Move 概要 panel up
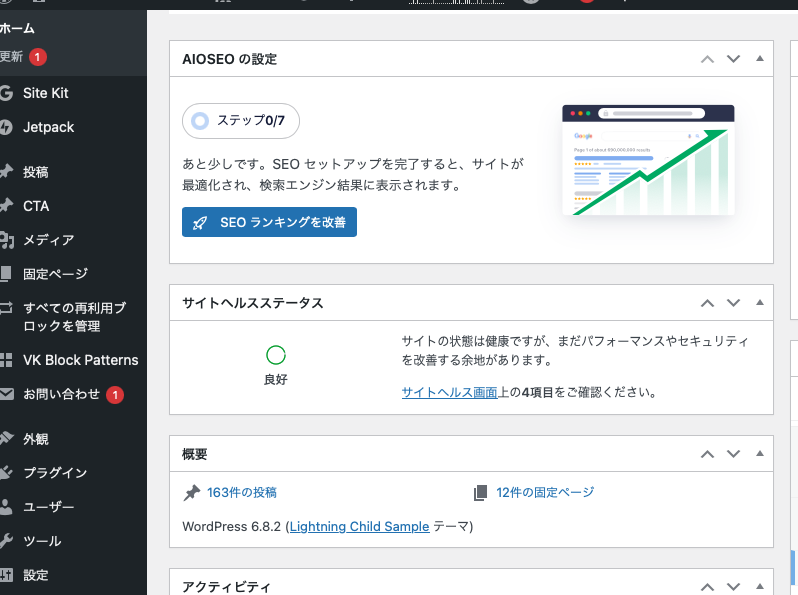Image resolution: width=798 pixels, height=595 pixels. tap(707, 454)
